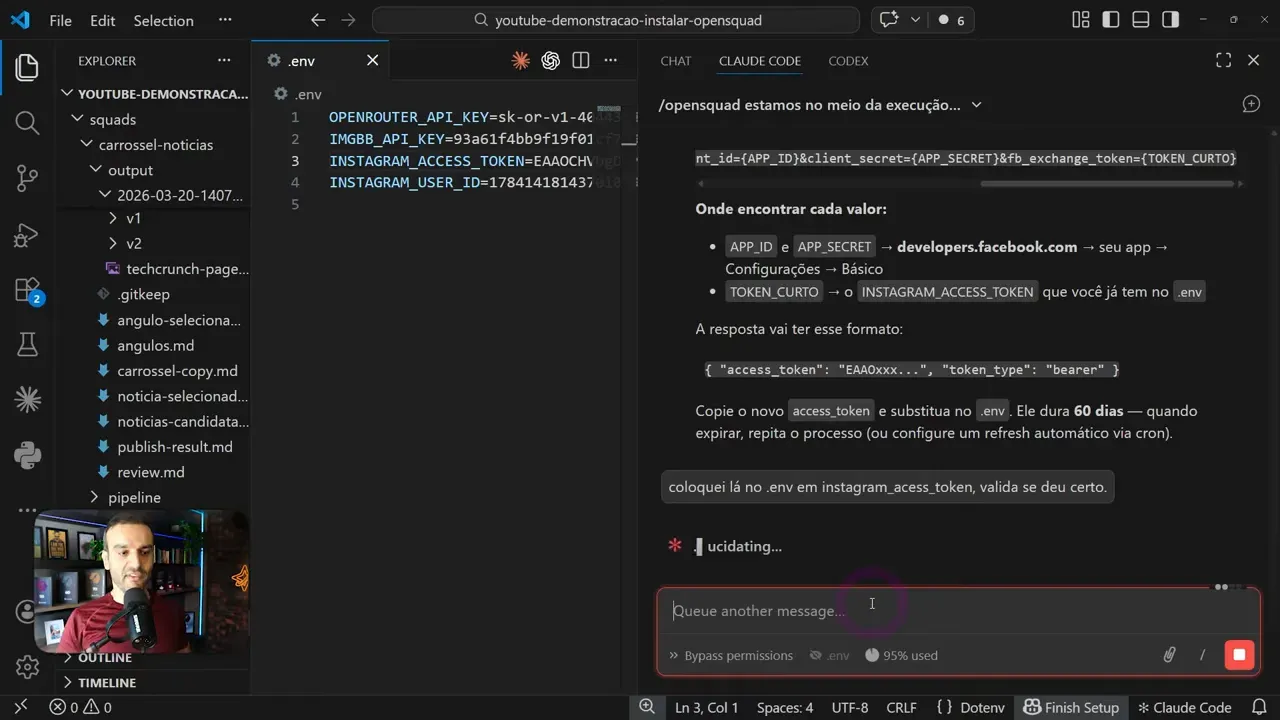Switch to the CODEX tab

(x=848, y=61)
